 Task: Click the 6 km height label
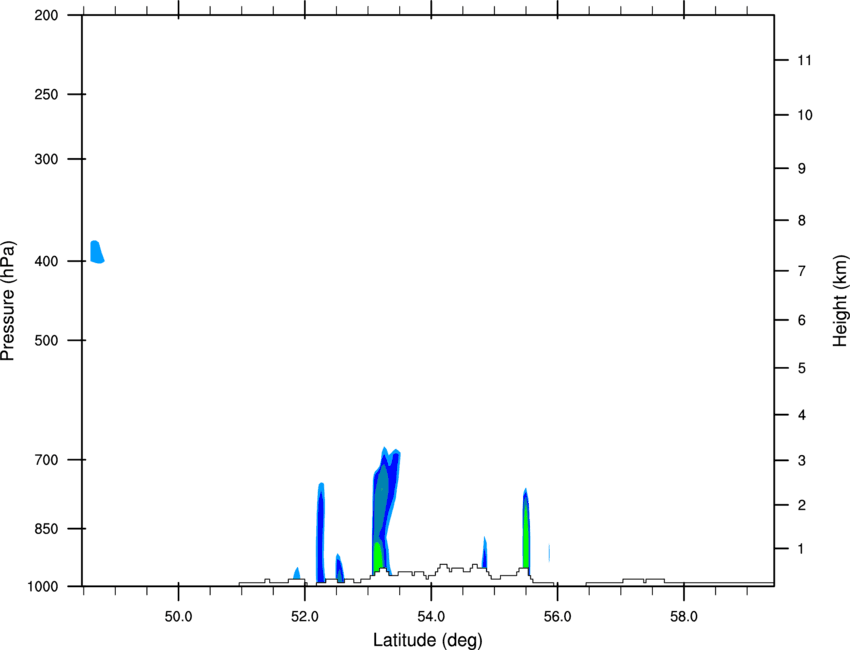801,320
